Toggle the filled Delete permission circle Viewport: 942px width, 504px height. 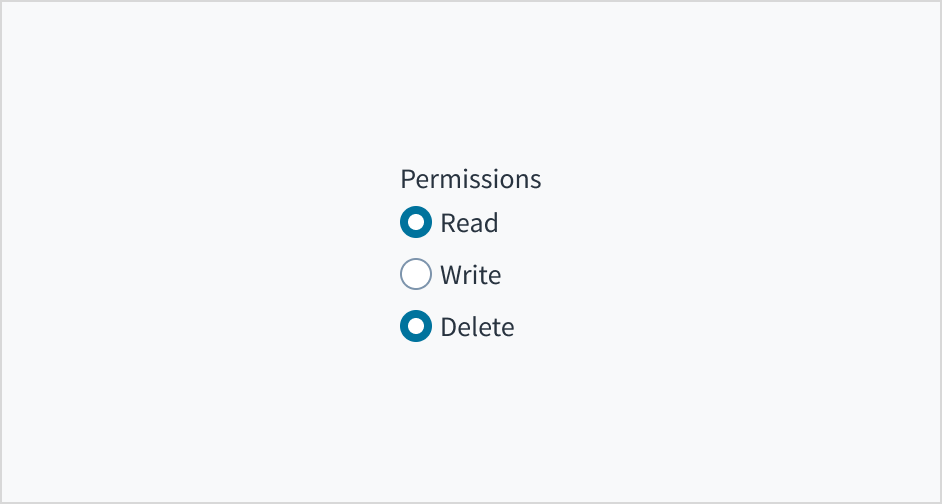click(416, 327)
